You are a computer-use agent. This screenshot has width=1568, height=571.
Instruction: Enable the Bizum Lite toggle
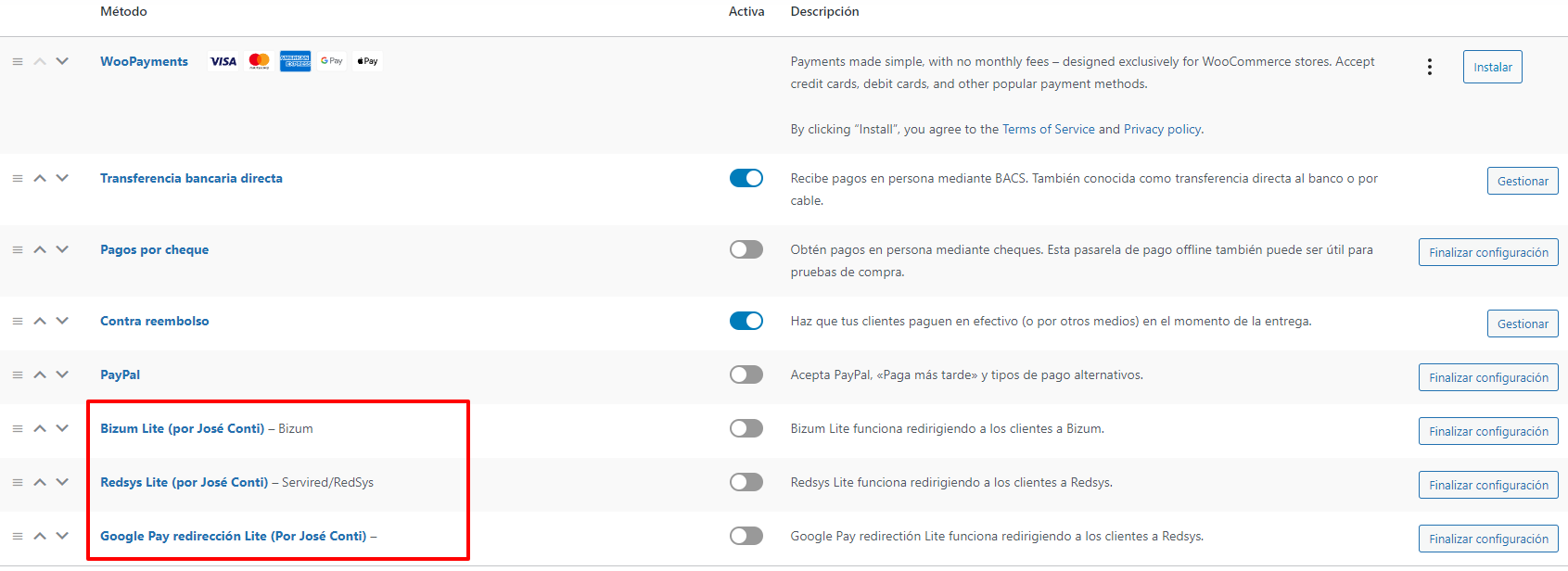tap(746, 428)
